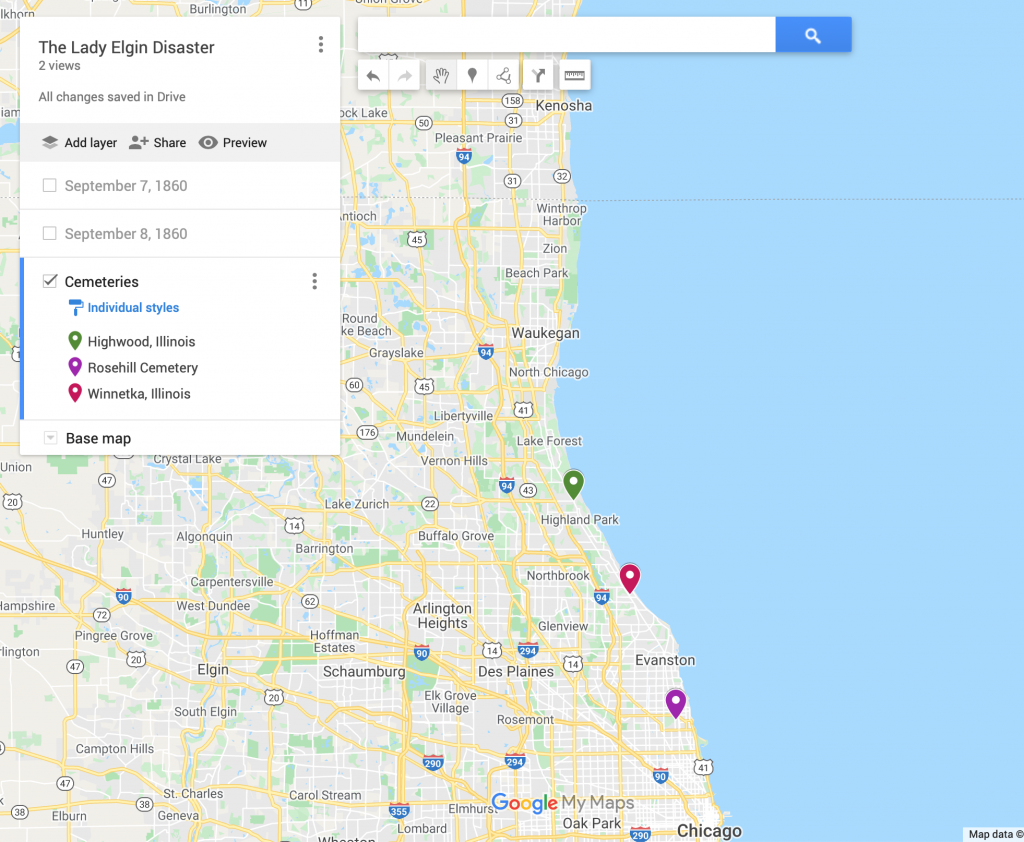Click the Preview button label

coord(245,142)
